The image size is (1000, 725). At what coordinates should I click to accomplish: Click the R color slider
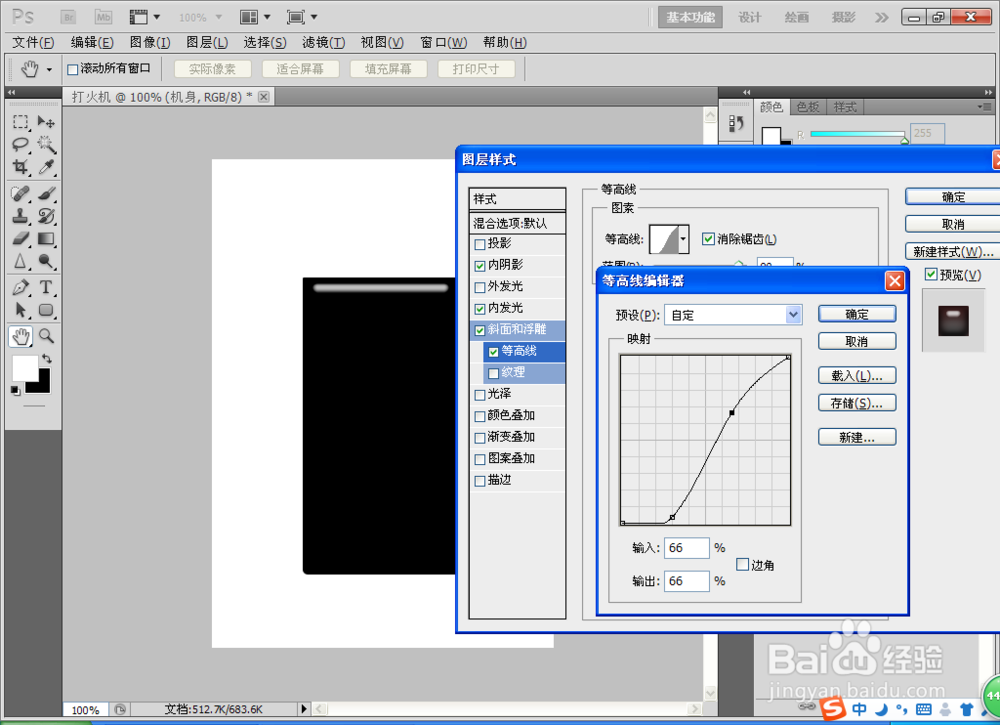(x=858, y=134)
